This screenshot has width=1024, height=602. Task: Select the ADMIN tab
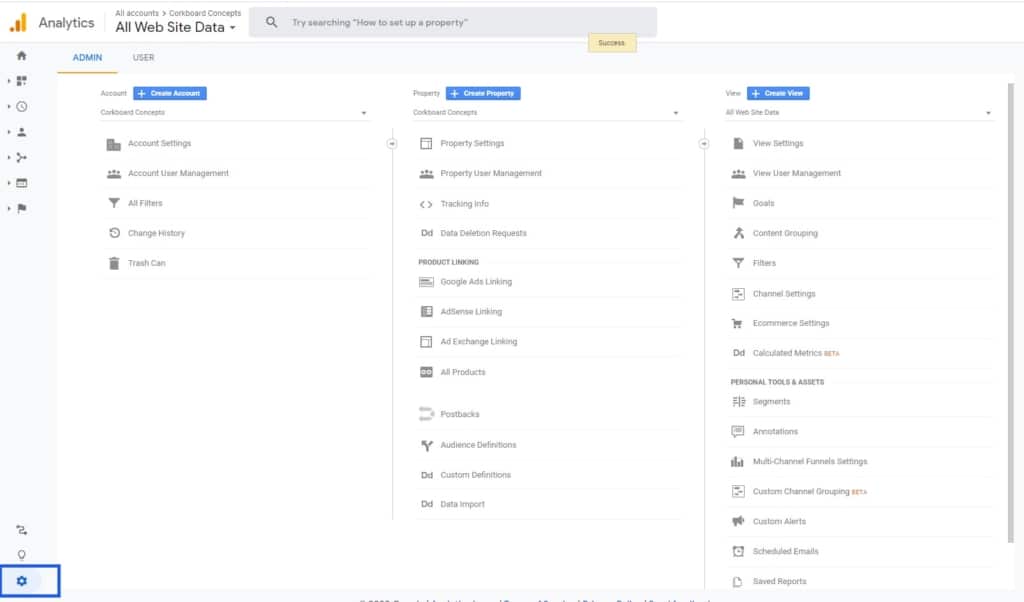(x=87, y=58)
